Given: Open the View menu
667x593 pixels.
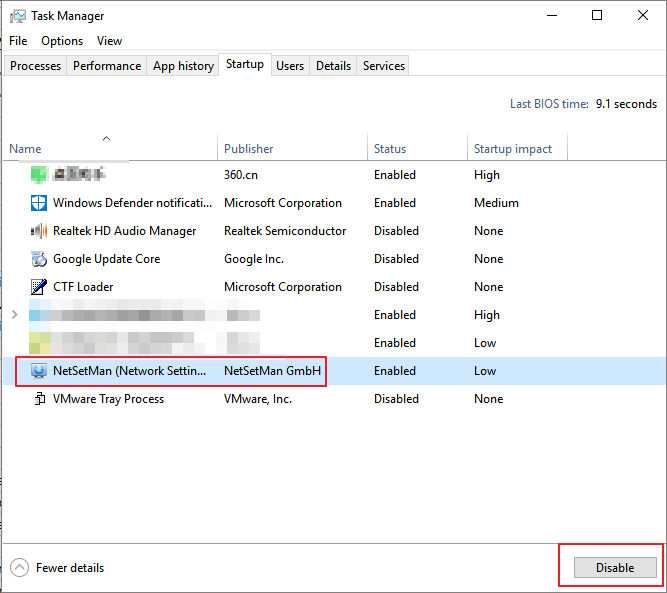Looking at the screenshot, I should tap(109, 41).
